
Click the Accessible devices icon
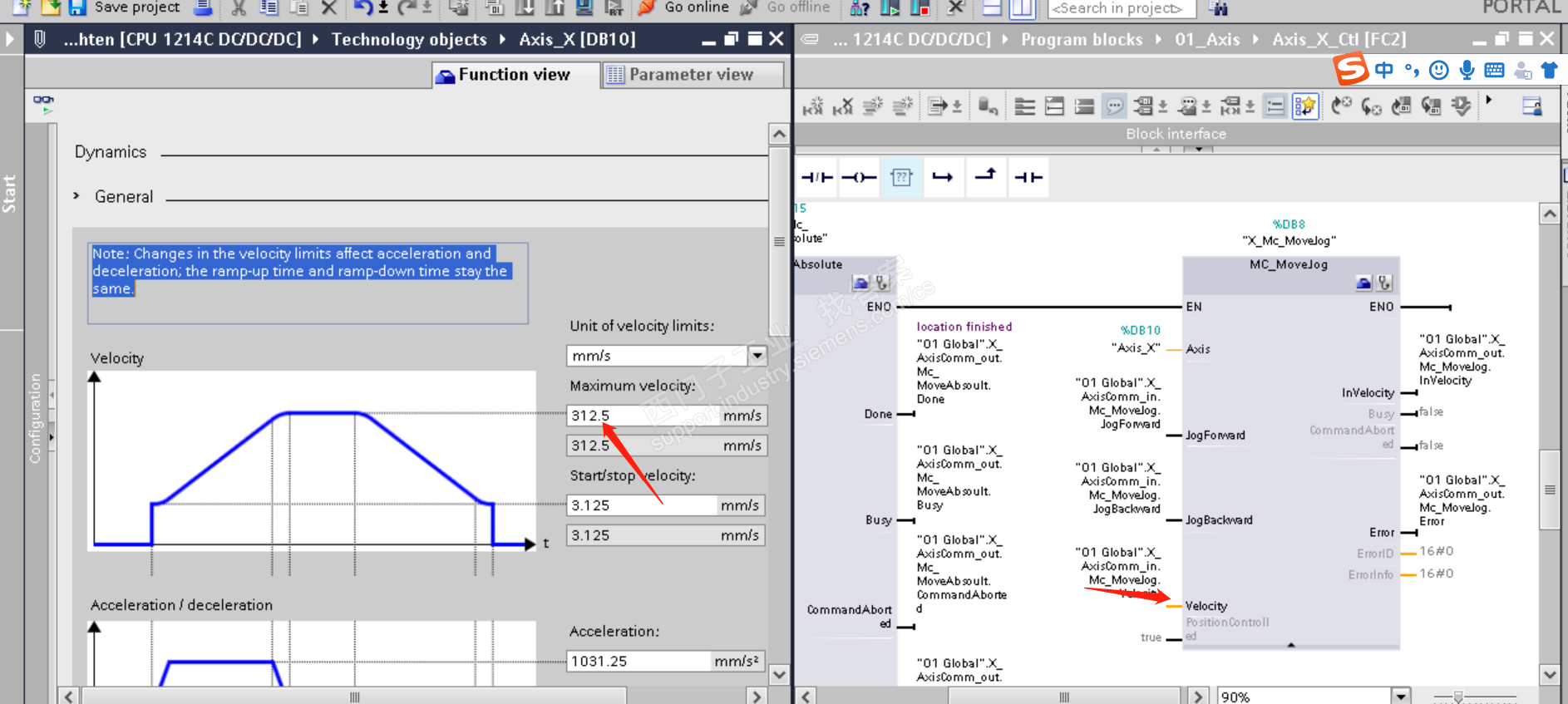[x=860, y=7]
